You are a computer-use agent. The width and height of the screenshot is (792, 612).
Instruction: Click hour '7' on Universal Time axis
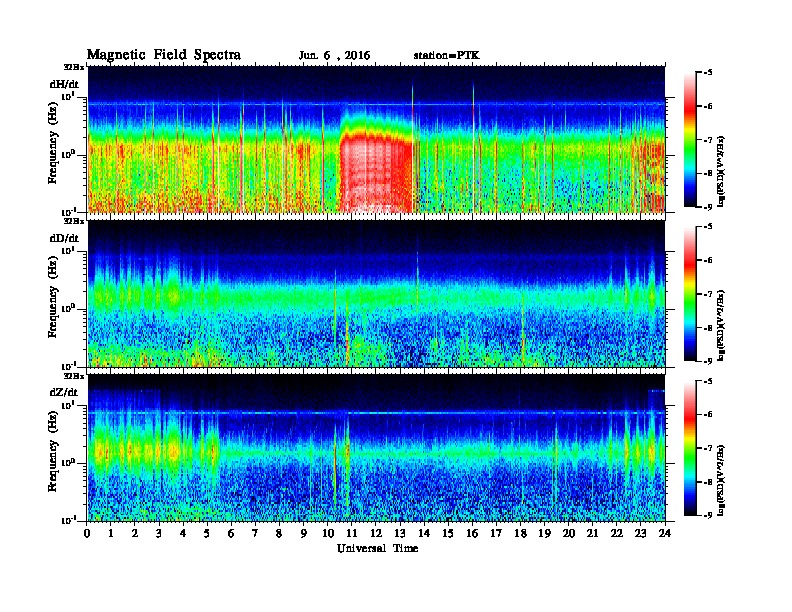255,534
